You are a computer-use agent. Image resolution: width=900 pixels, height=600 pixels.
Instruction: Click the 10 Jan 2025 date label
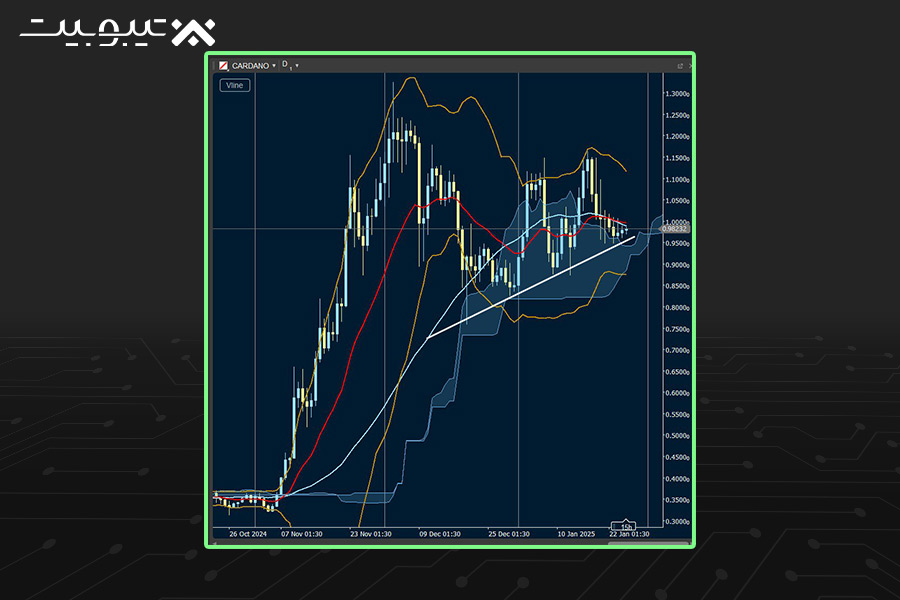pos(576,534)
